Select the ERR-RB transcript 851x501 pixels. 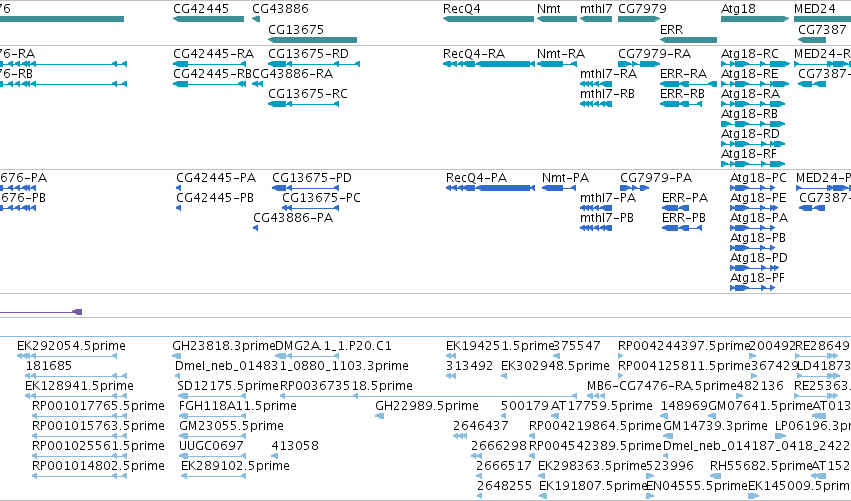tap(681, 104)
